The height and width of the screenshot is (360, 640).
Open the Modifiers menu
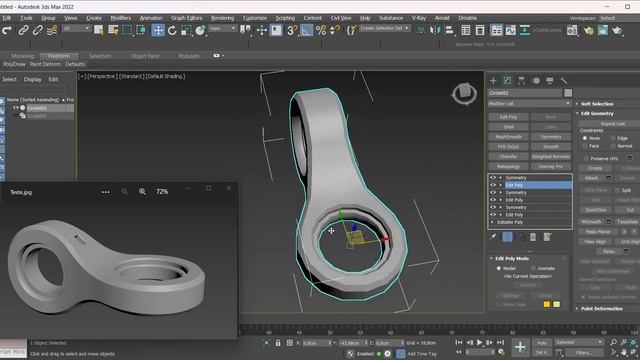[121, 18]
